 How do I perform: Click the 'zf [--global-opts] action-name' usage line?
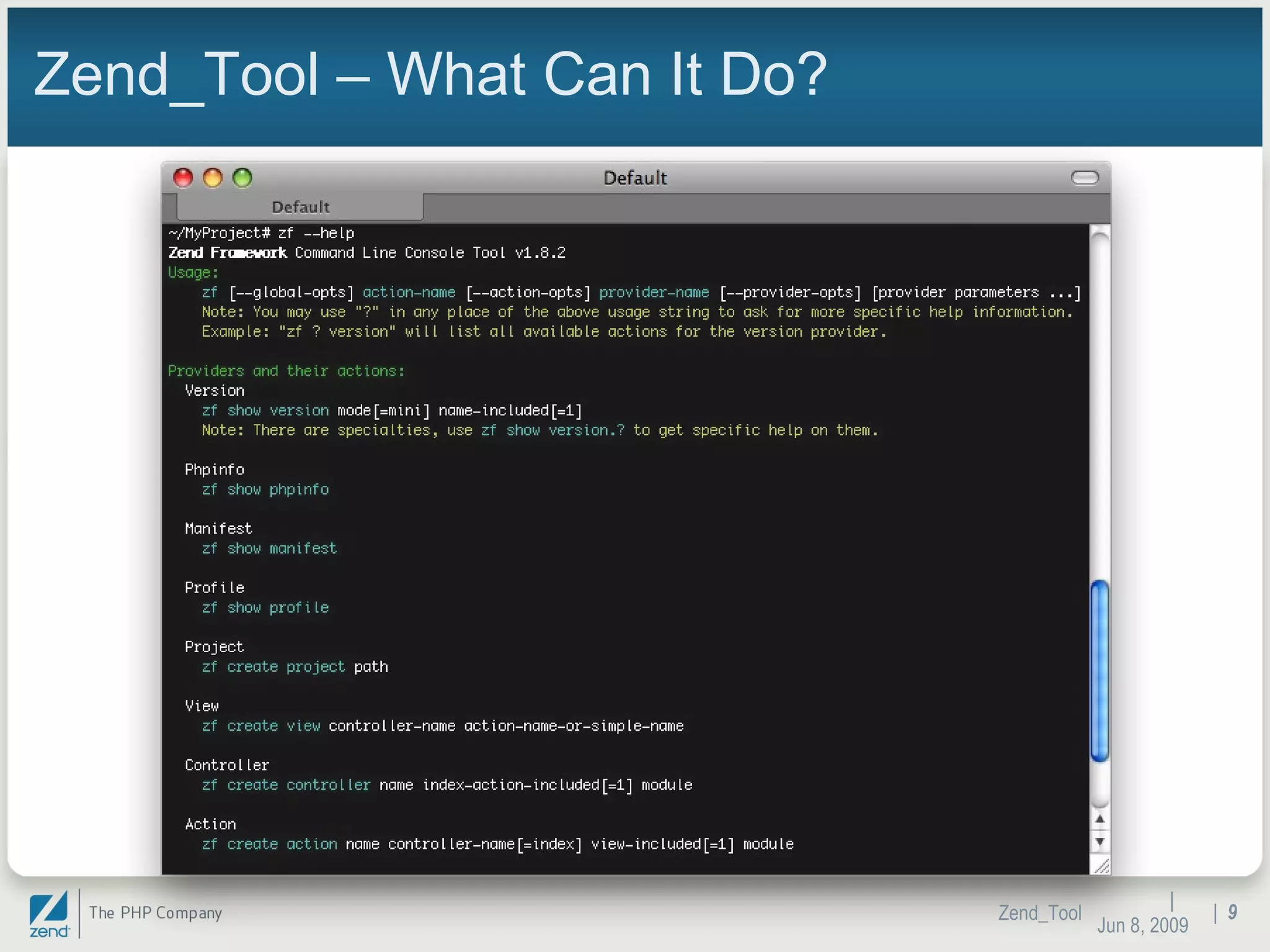(641, 293)
